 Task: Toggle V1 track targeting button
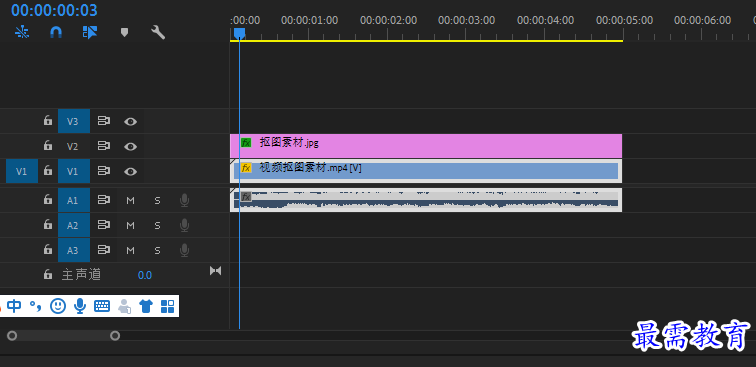74,171
